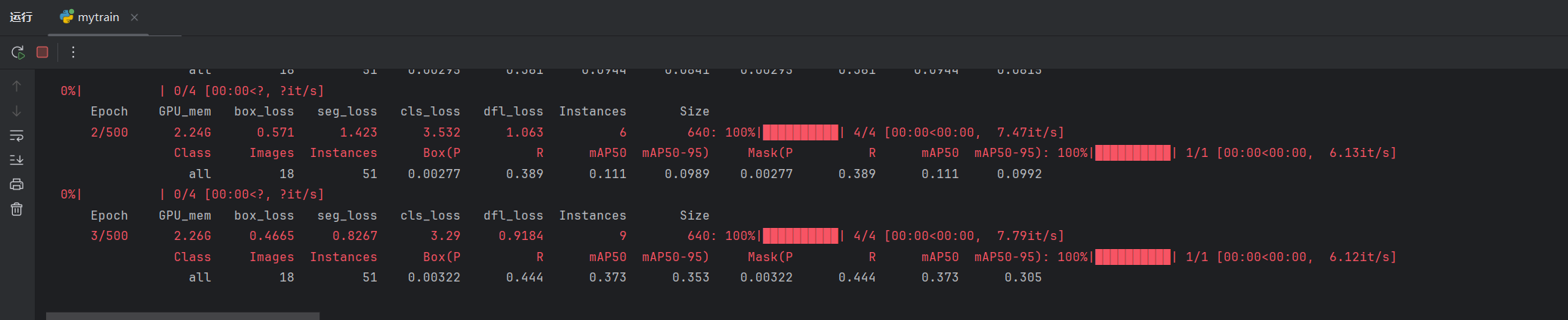Click box_loss value 0.4665
The width and height of the screenshot is (1568, 320).
coord(272,235)
